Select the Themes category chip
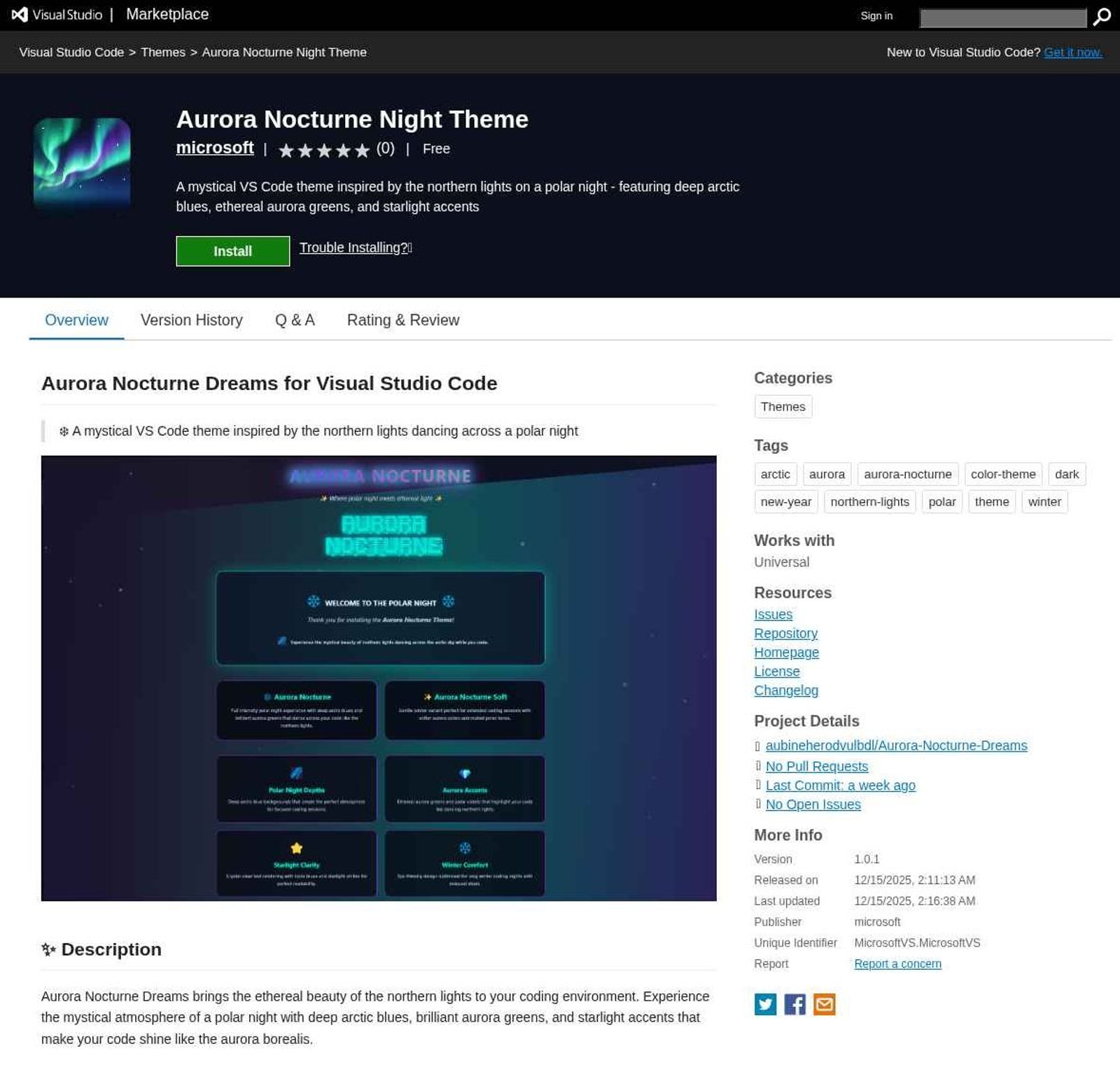The height and width of the screenshot is (1072, 1120). 783,407
